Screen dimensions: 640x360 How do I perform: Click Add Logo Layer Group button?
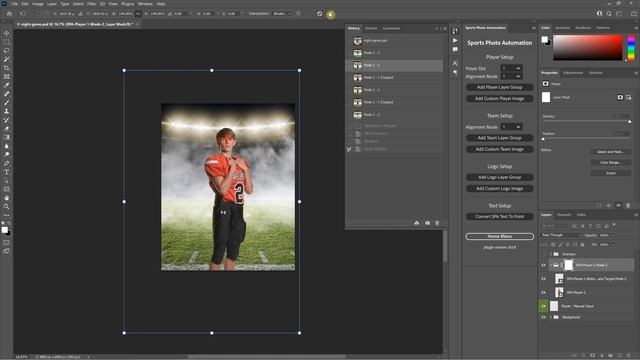(500, 177)
